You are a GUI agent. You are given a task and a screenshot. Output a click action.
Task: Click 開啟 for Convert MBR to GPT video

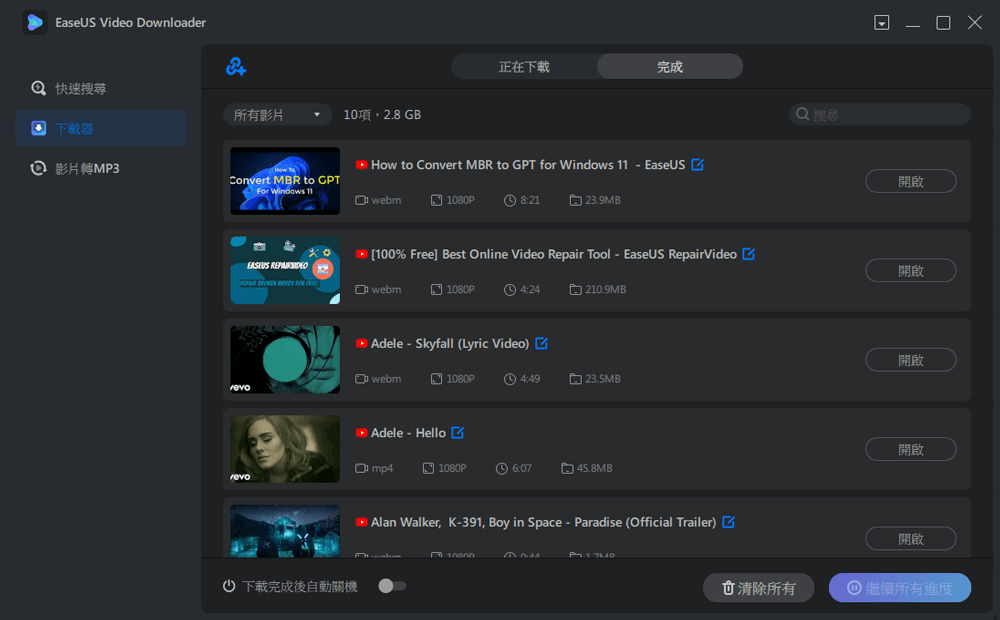[x=911, y=181]
